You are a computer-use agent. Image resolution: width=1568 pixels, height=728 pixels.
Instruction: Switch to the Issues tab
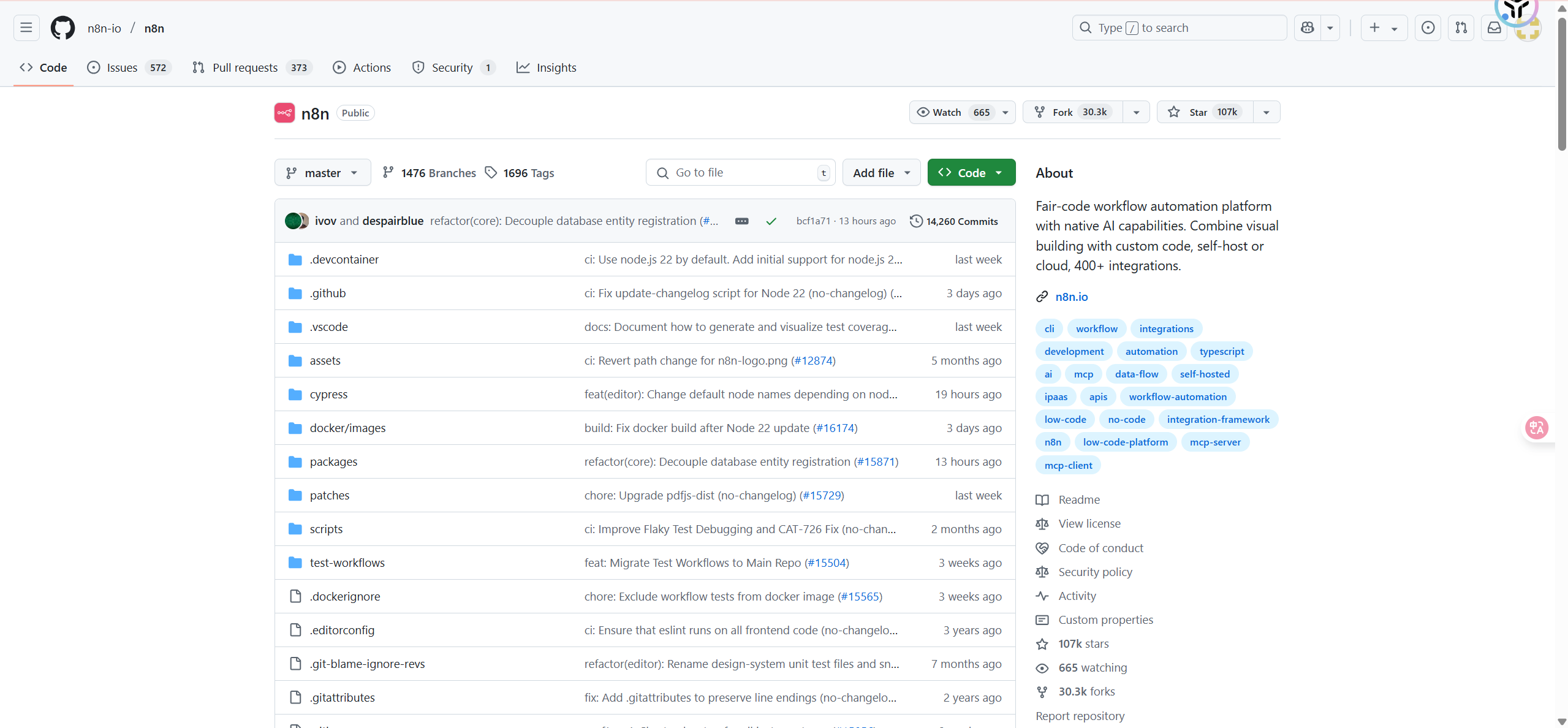[129, 67]
